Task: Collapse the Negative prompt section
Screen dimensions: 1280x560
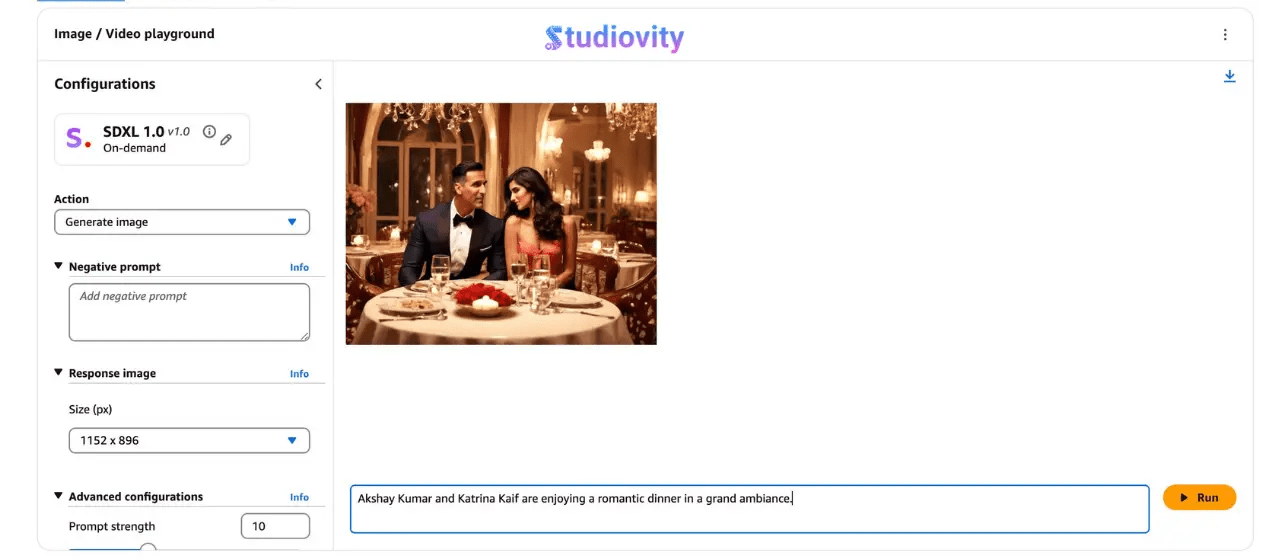Action: coord(58,266)
